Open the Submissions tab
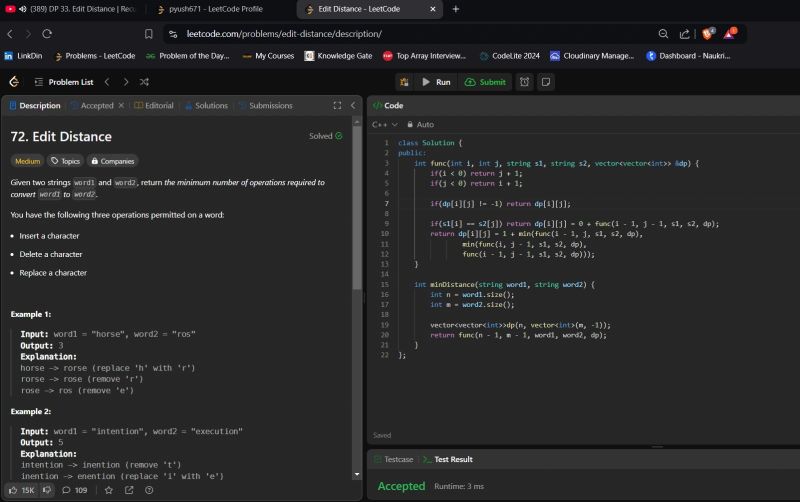Image resolution: width=800 pixels, height=502 pixels. tap(265, 106)
